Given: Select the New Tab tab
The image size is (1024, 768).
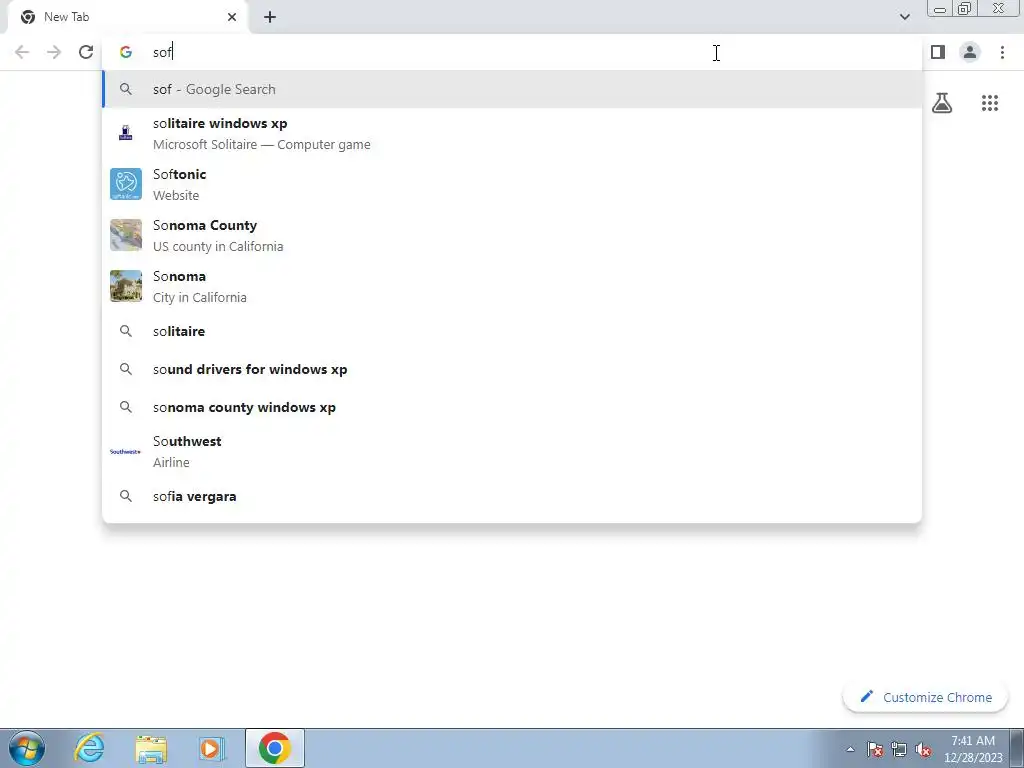Looking at the screenshot, I should [x=127, y=17].
